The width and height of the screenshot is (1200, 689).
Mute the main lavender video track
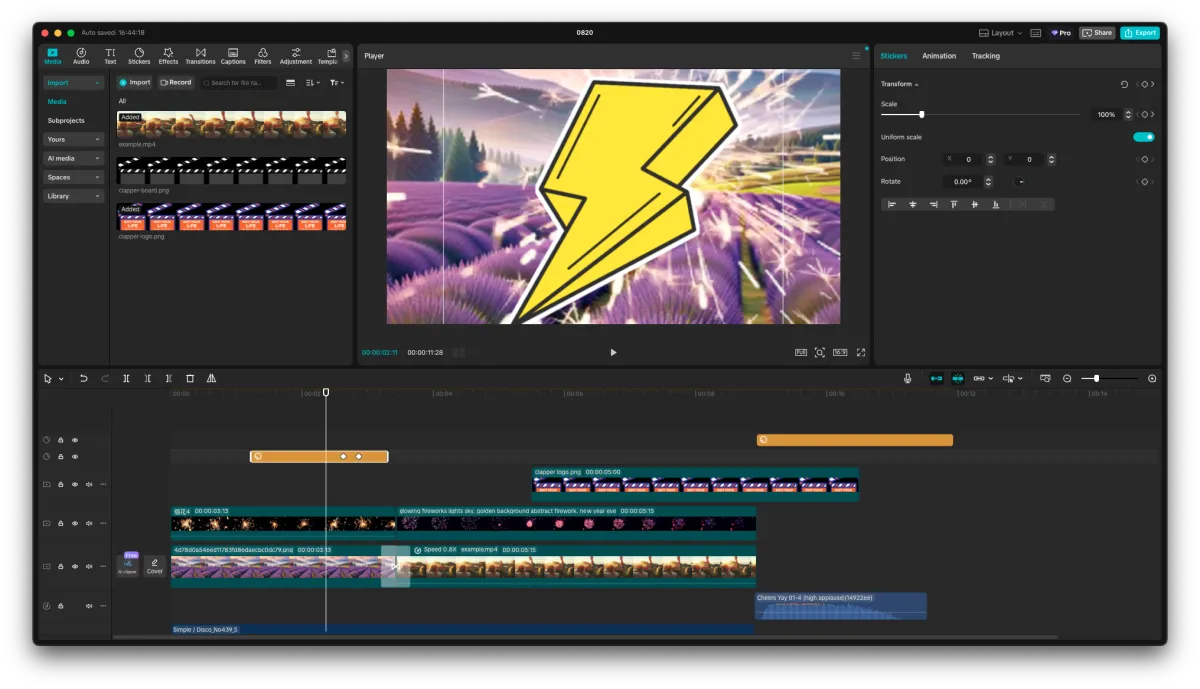pyautogui.click(x=89, y=566)
